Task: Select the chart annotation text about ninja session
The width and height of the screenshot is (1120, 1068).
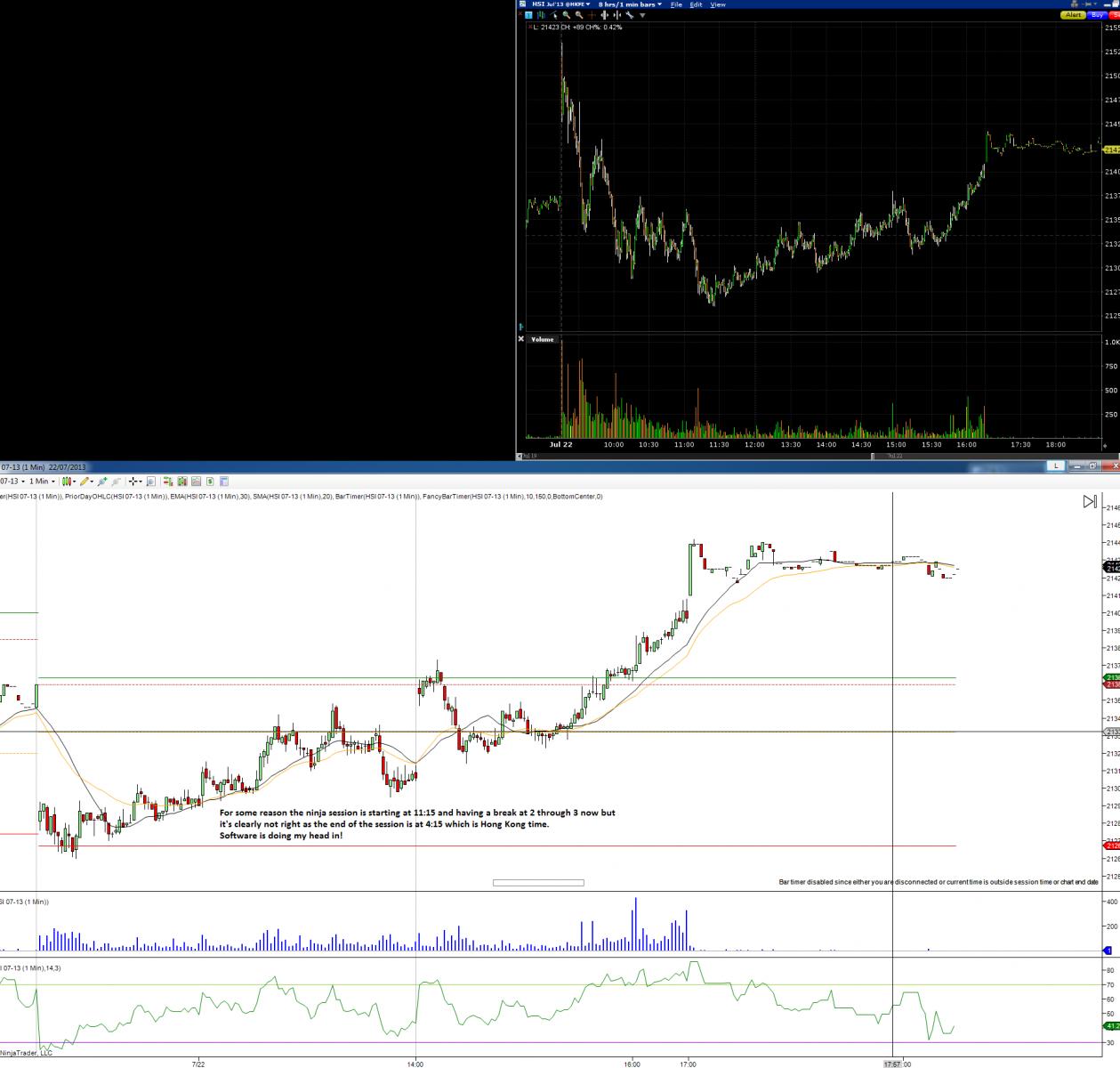Action: pos(417,824)
